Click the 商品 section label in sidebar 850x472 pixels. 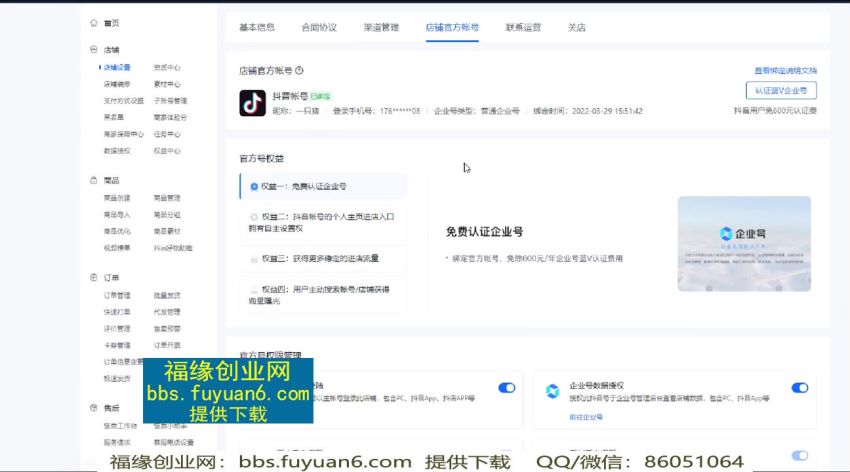coord(111,180)
